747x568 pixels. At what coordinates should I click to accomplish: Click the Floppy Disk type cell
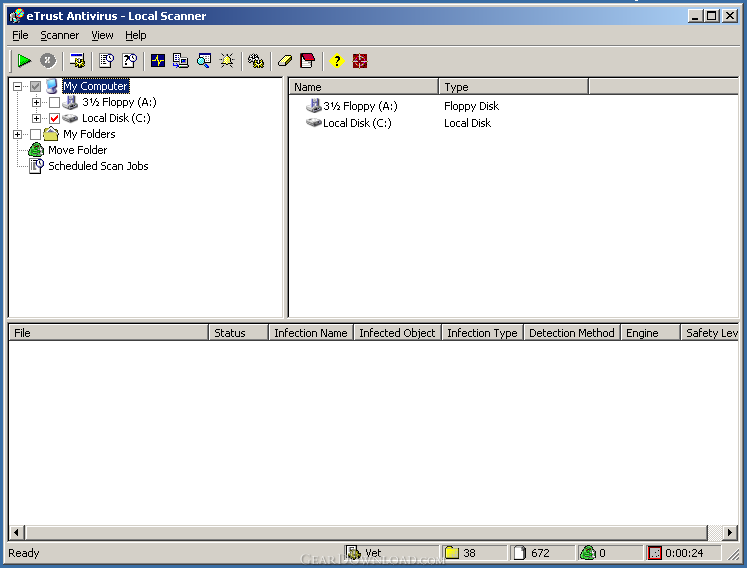click(471, 106)
